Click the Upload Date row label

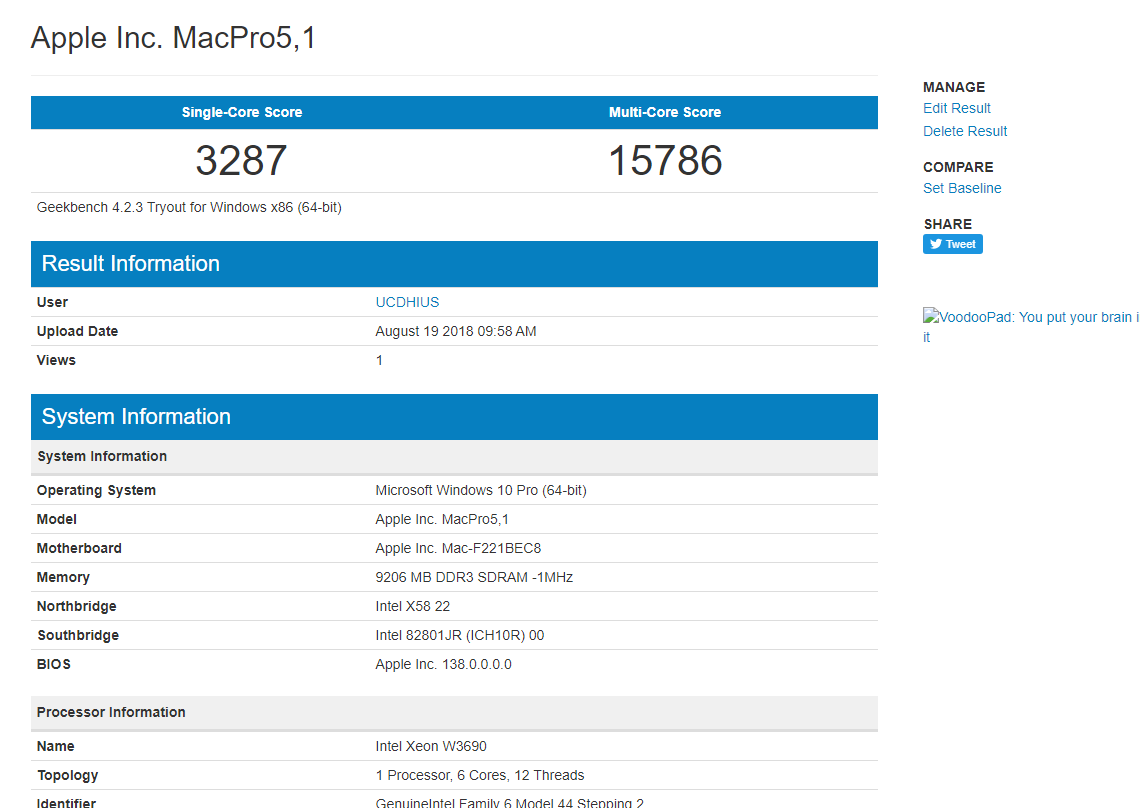pyautogui.click(x=77, y=332)
